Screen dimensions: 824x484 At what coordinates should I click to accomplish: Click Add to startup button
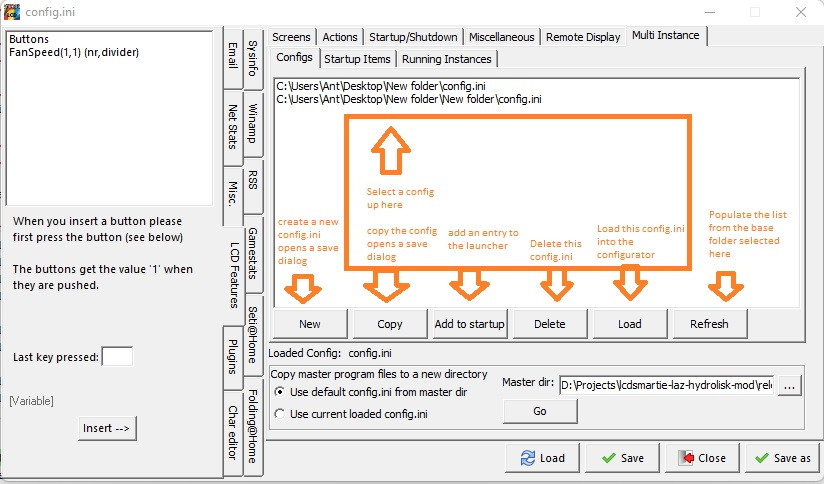pyautogui.click(x=470, y=324)
